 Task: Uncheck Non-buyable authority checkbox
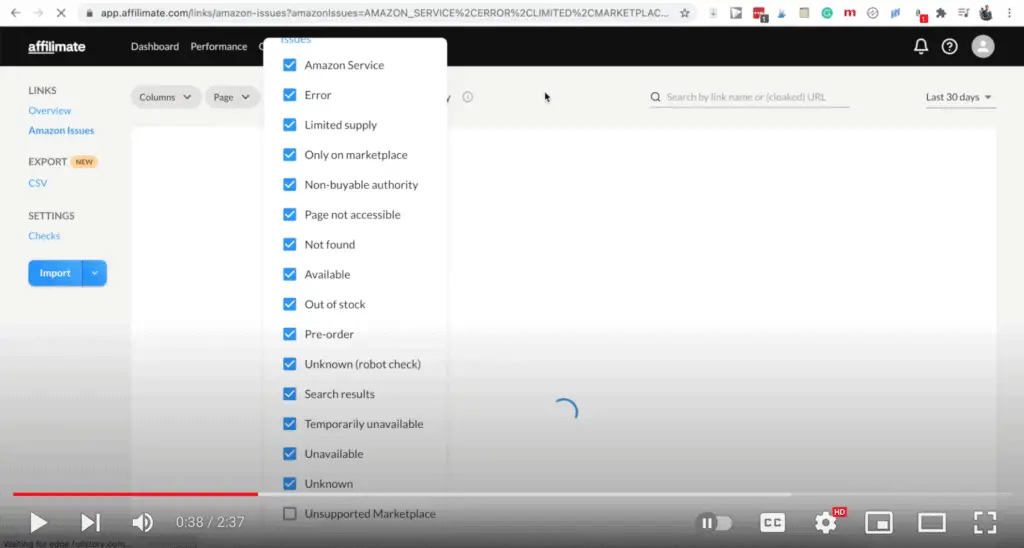coord(289,185)
